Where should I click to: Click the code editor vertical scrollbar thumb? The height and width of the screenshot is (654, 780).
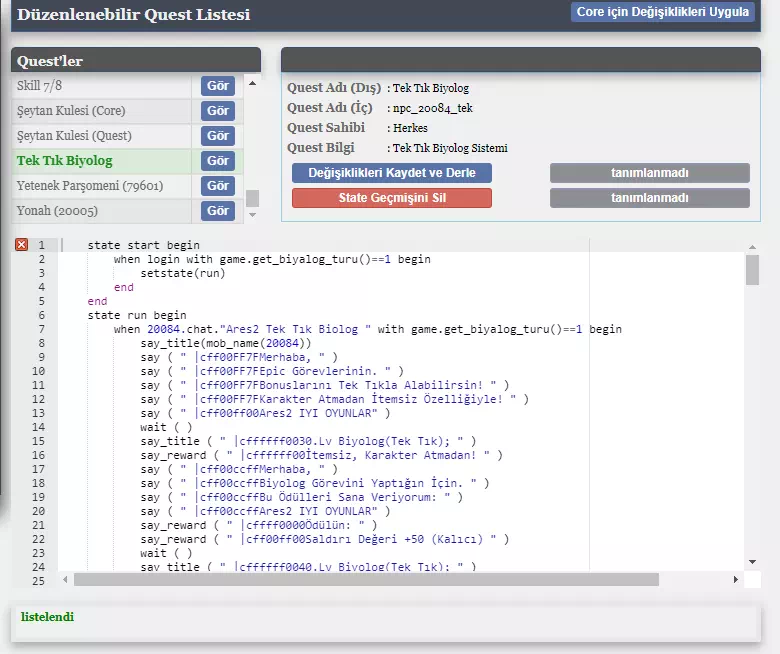[752, 270]
